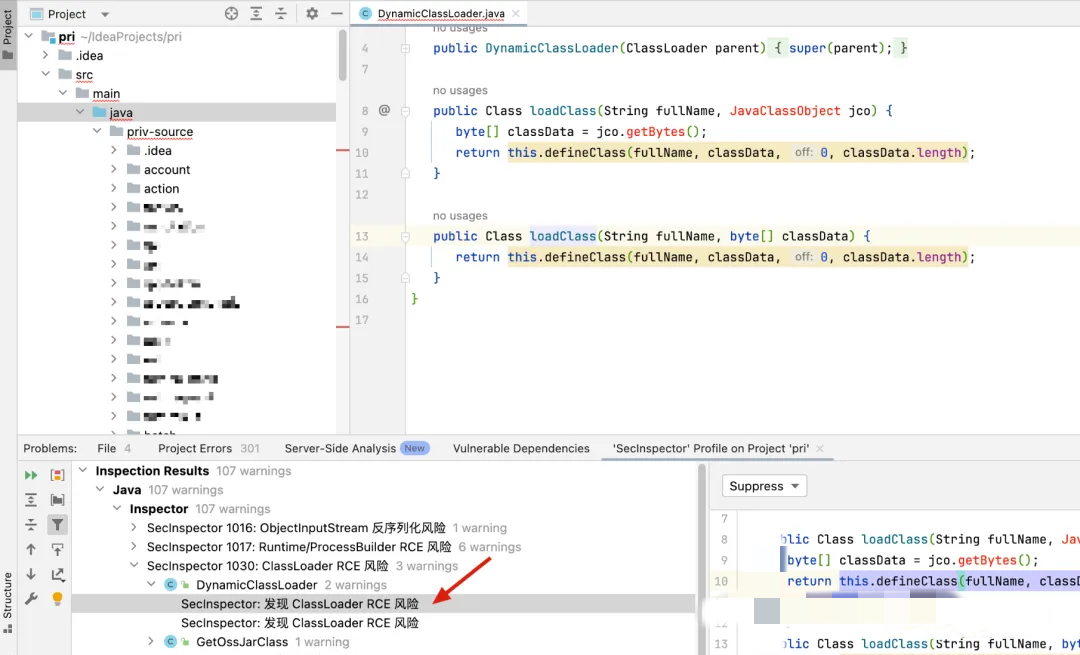Select the second ClassLoader RCE warning entry
The image size is (1080, 655).
click(x=300, y=623)
